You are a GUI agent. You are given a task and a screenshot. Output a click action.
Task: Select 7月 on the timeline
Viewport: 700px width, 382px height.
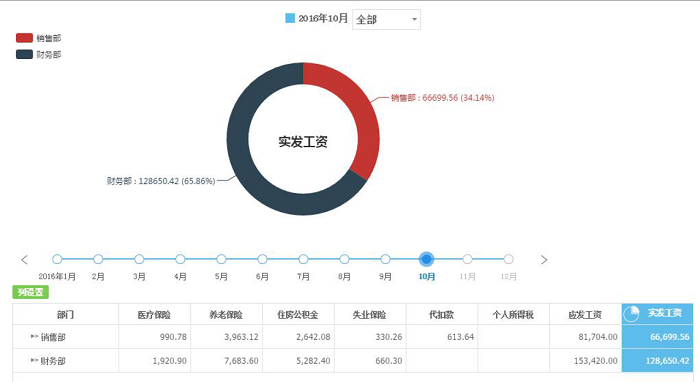[304, 259]
